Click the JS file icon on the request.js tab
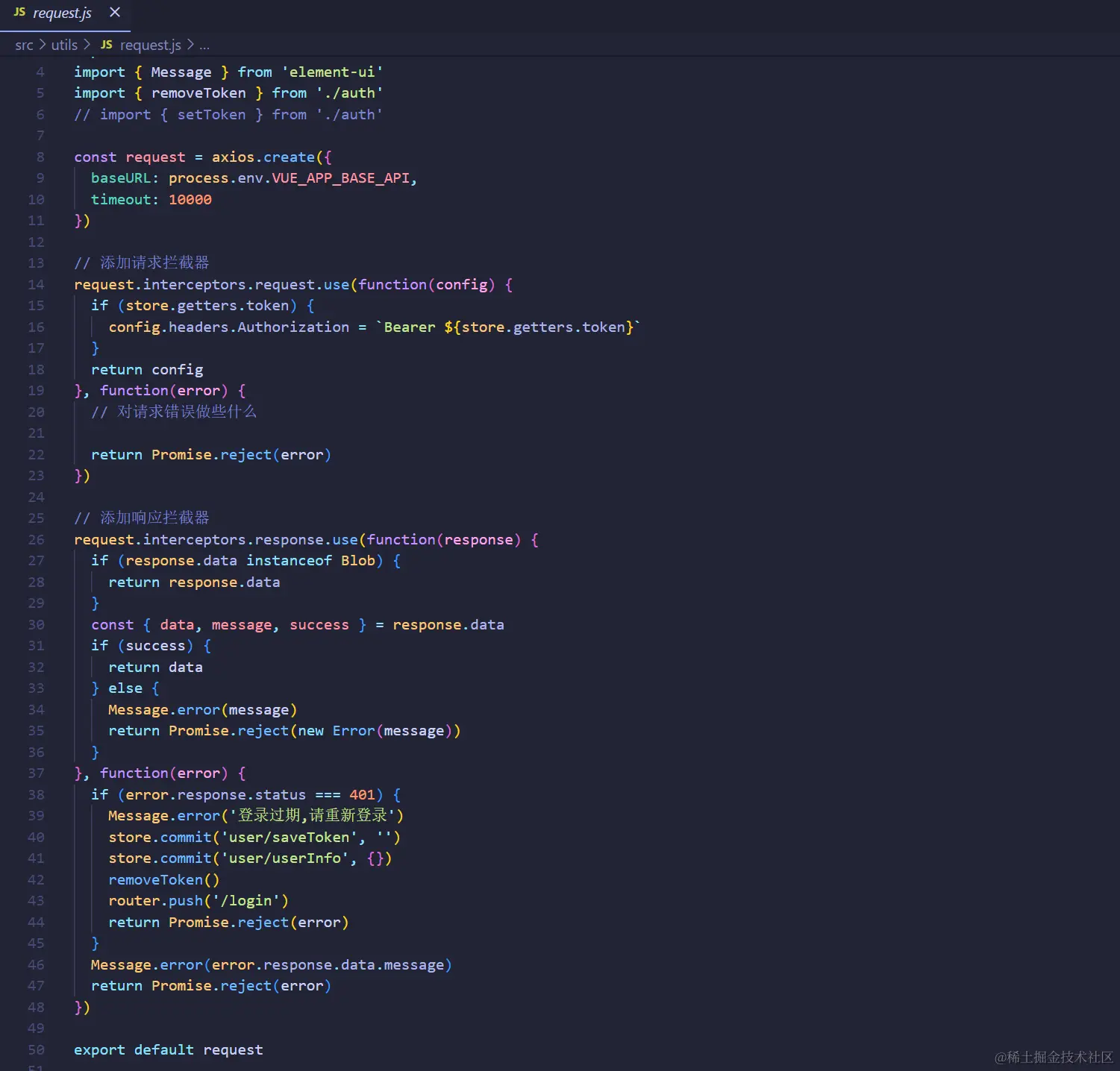 19,13
